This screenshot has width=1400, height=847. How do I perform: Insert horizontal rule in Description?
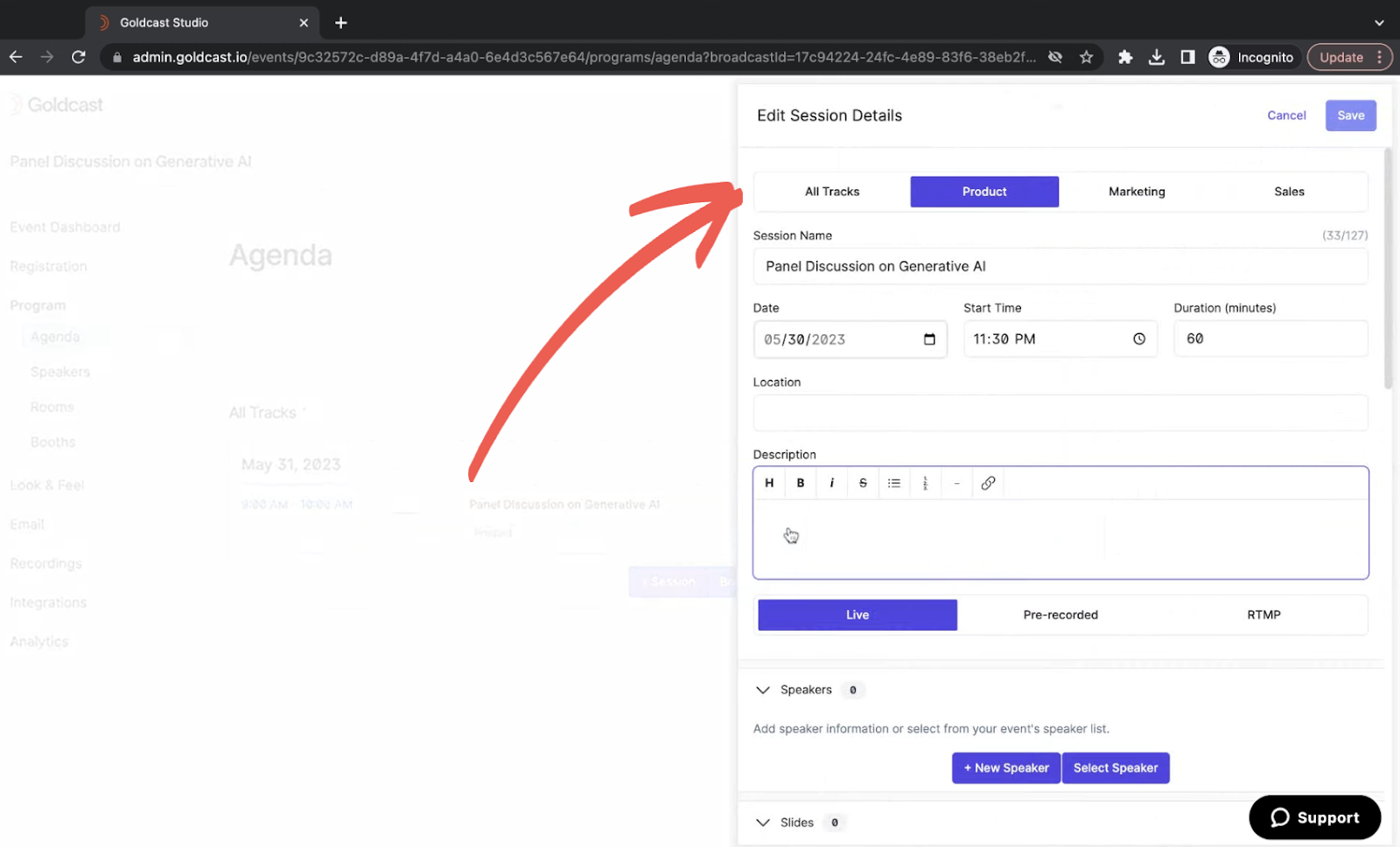(956, 483)
